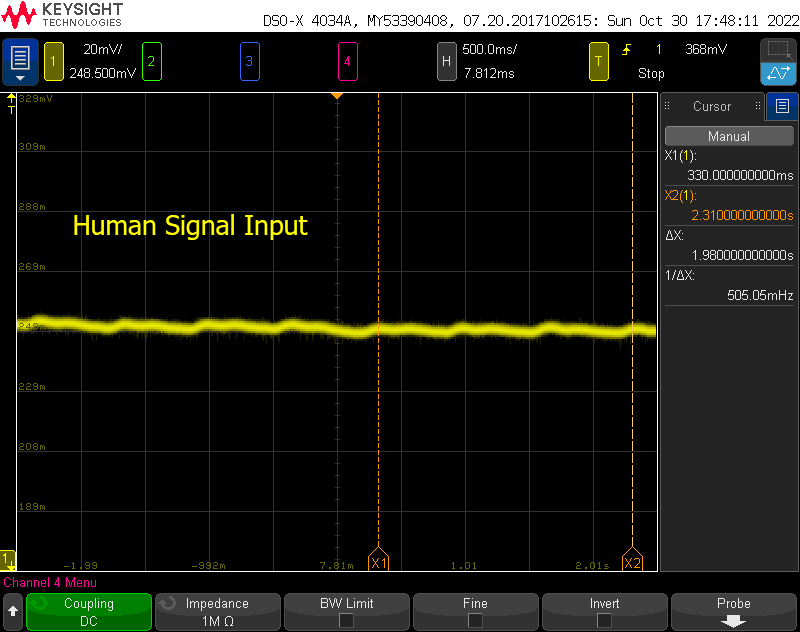
Task: Open the Cursor panel sidebar menu icon
Action: (781, 107)
